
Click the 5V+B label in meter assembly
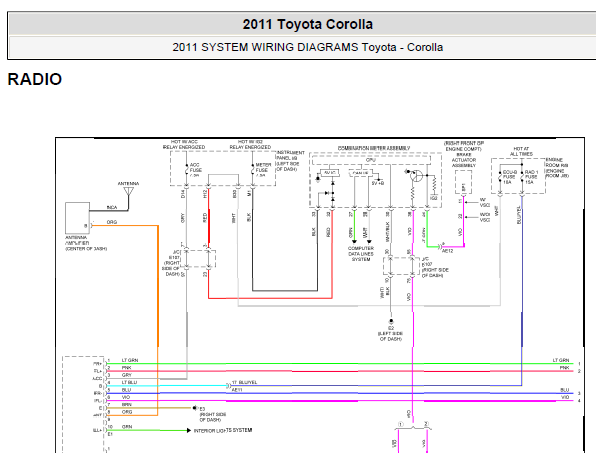coord(378,183)
